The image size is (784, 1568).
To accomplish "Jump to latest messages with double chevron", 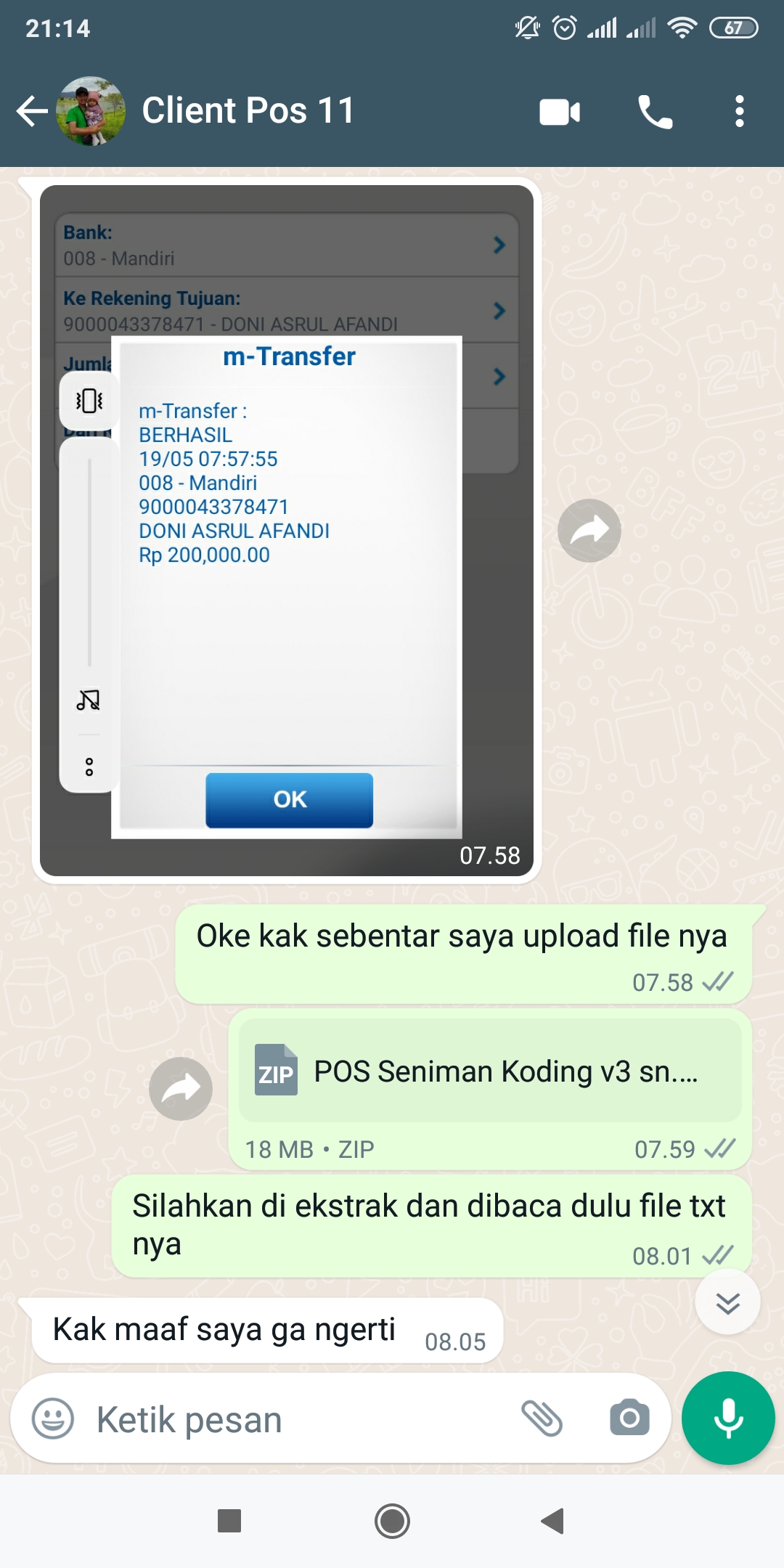I will pos(727,1302).
